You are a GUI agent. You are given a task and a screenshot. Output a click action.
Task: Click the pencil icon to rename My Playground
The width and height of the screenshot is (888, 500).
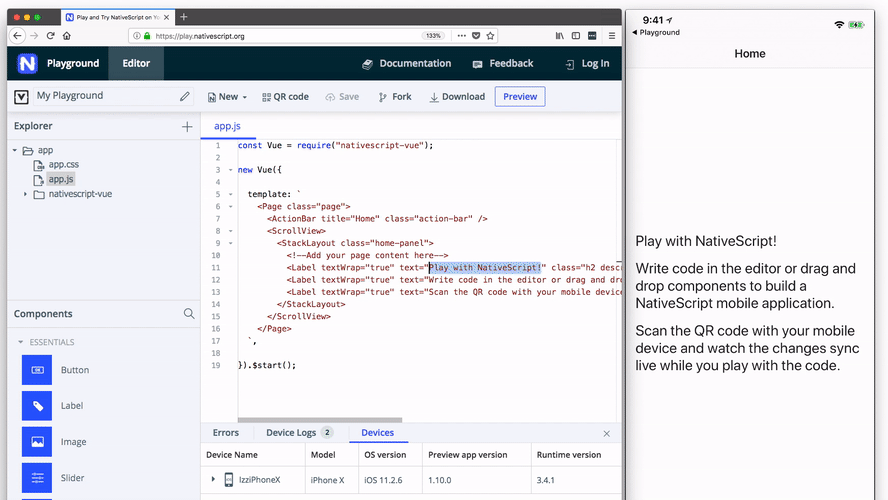(x=185, y=97)
